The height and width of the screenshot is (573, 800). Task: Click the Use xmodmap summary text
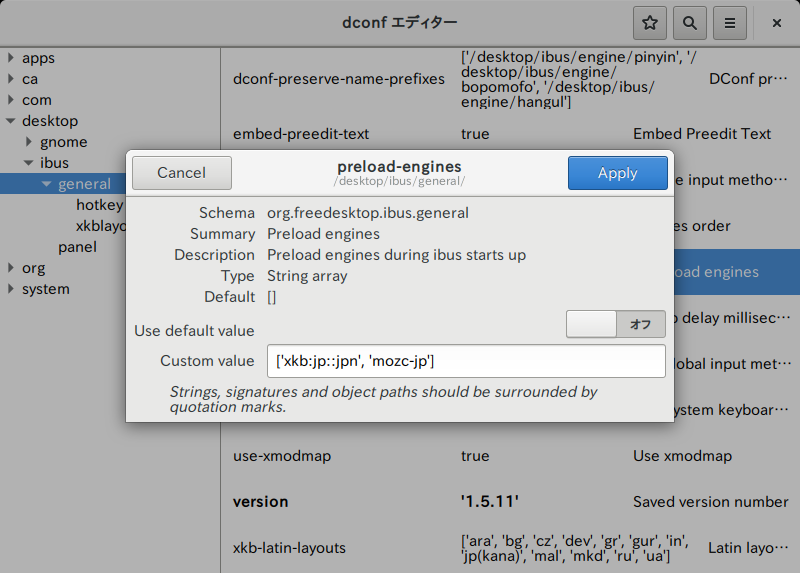(x=683, y=456)
